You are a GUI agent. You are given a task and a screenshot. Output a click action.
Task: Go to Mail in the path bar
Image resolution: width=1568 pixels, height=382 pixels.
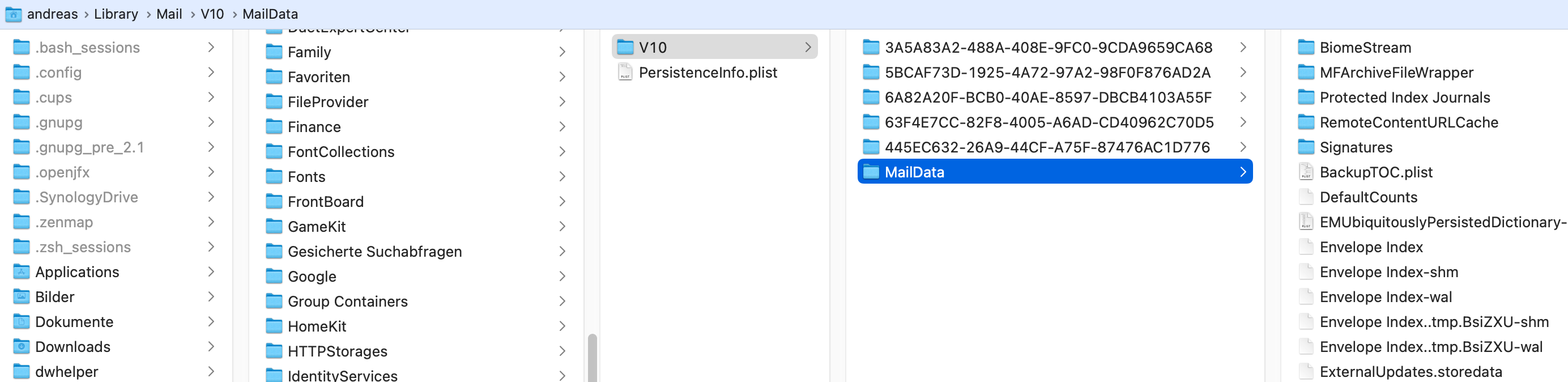(169, 14)
